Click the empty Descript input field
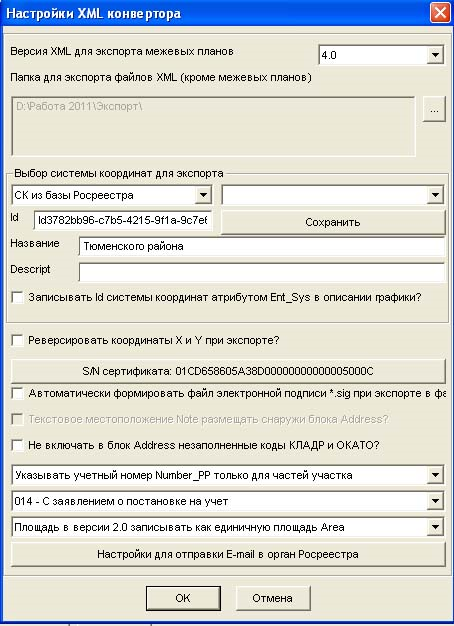 pyautogui.click(x=262, y=272)
